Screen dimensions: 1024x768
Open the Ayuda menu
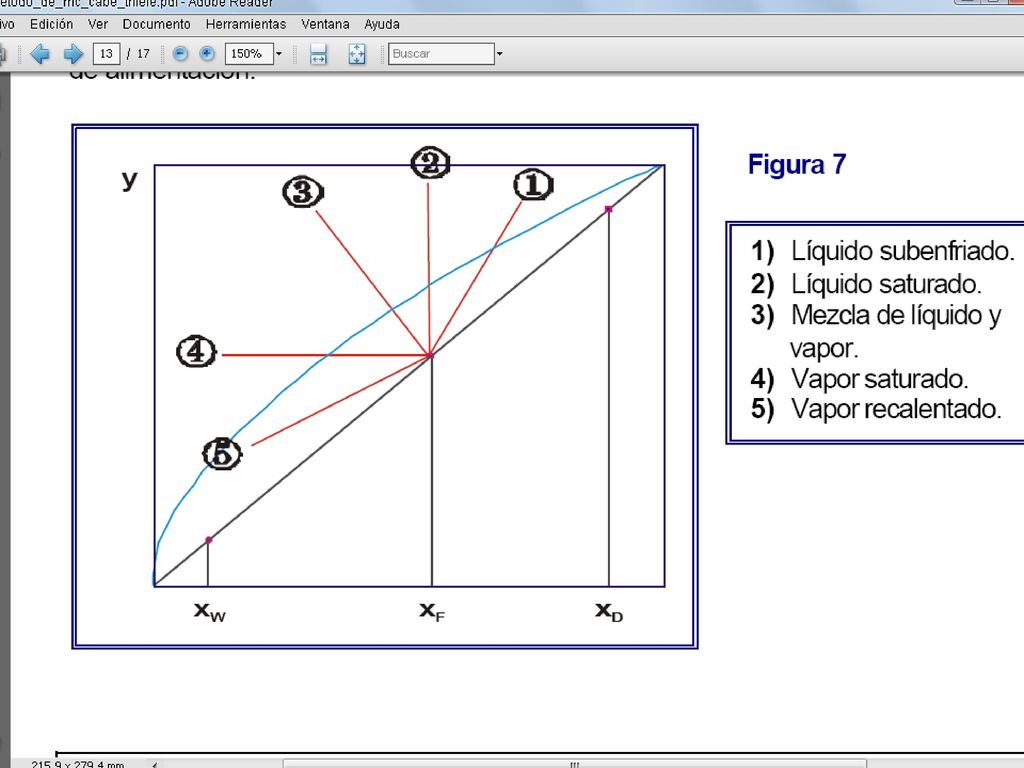click(x=382, y=24)
